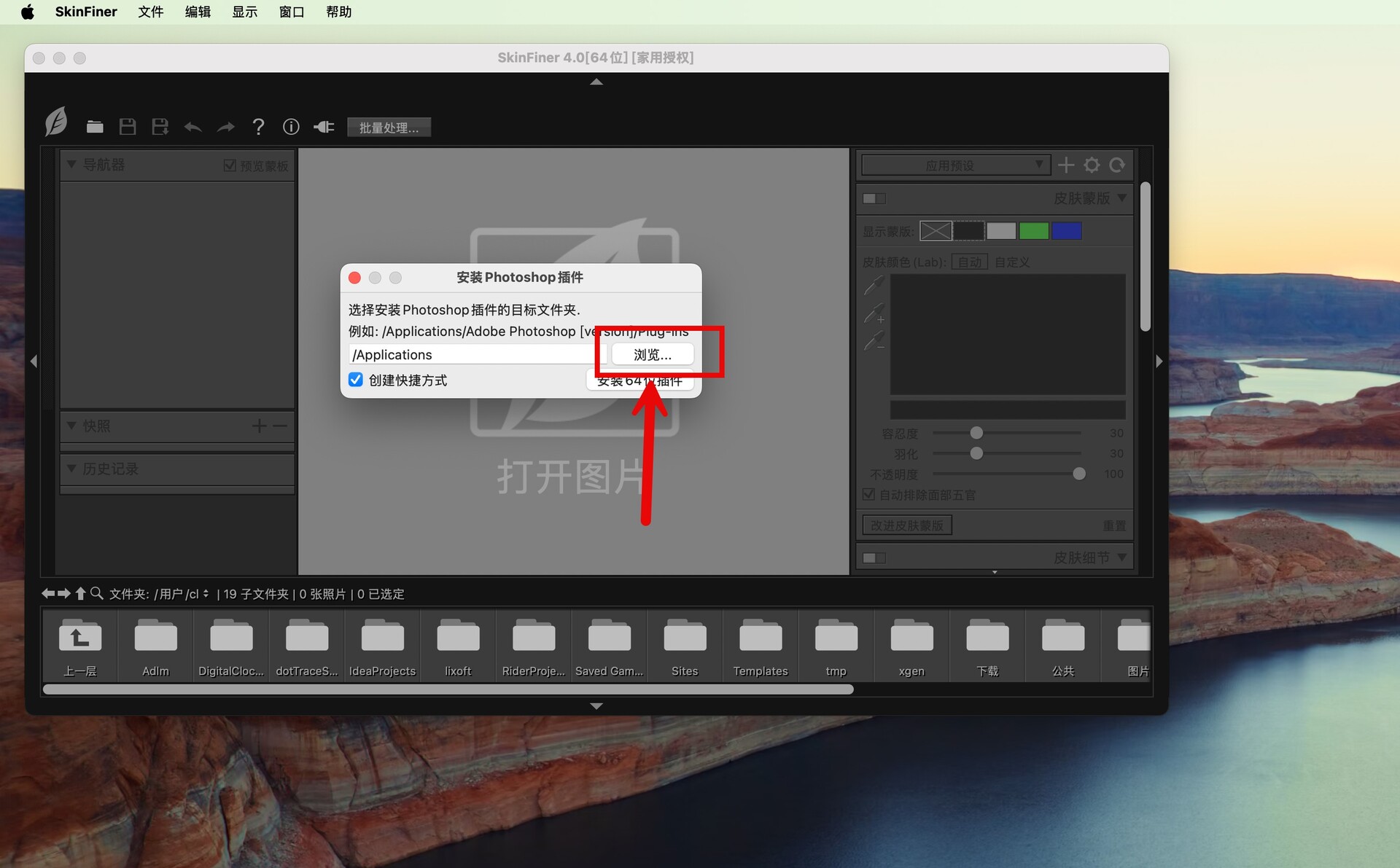1400x868 pixels.
Task: Click the plug-in install icon in the toolbar
Action: (324, 127)
